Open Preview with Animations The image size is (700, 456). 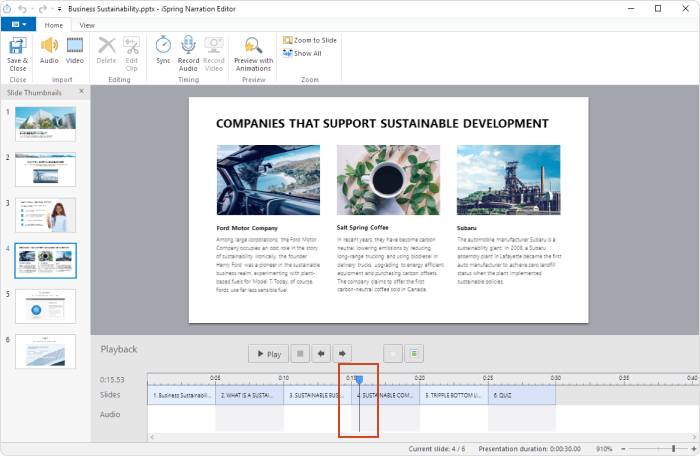coord(254,54)
